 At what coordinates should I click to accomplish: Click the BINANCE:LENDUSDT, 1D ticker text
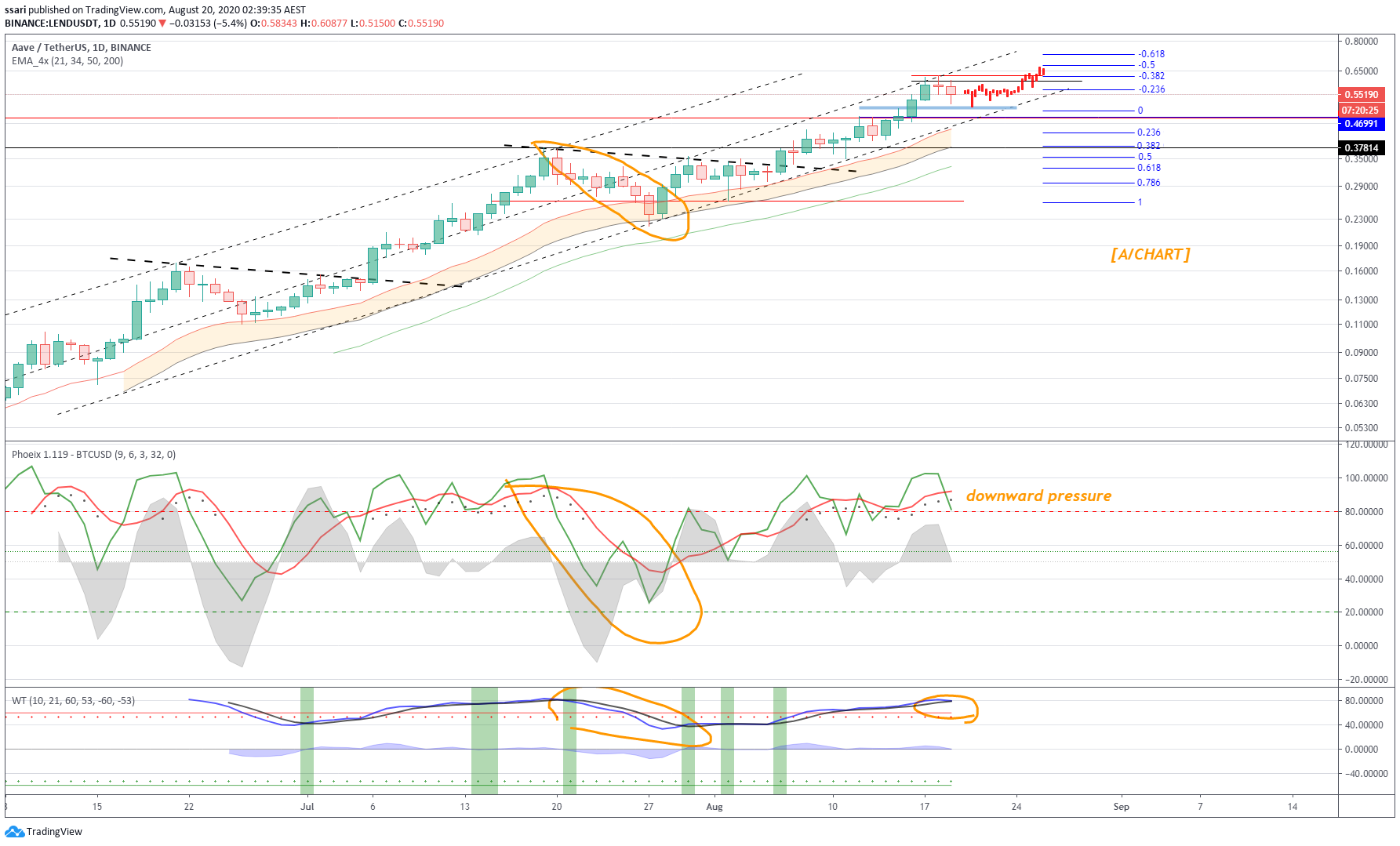(x=60, y=24)
